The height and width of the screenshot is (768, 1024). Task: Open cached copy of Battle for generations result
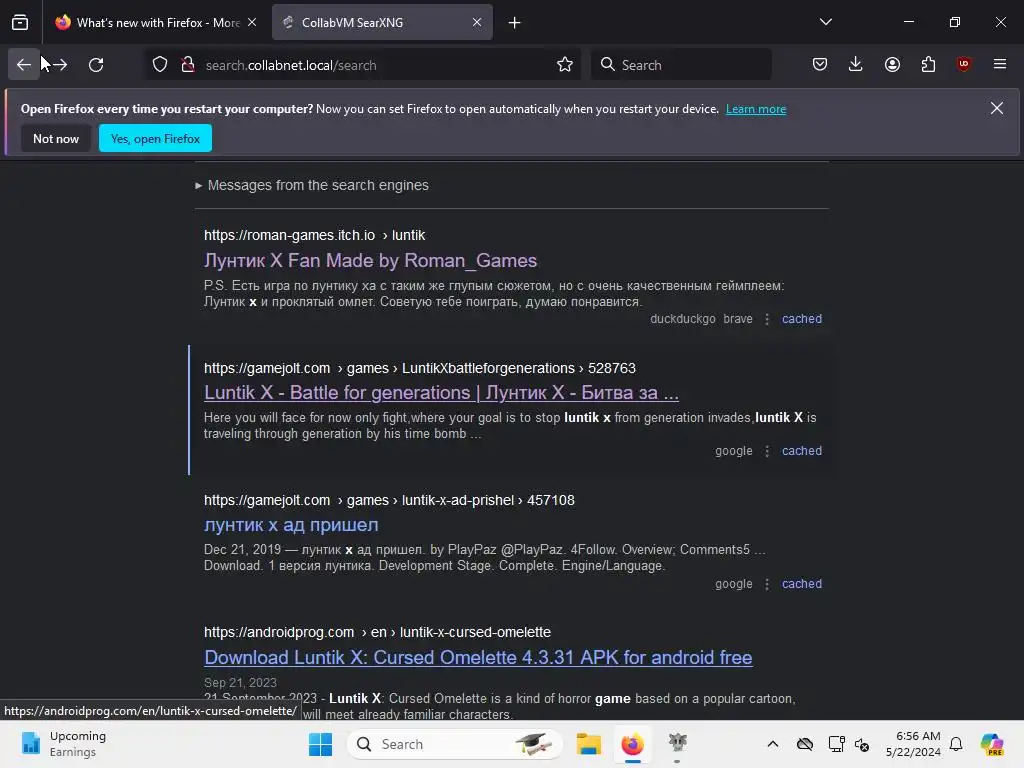click(x=802, y=451)
